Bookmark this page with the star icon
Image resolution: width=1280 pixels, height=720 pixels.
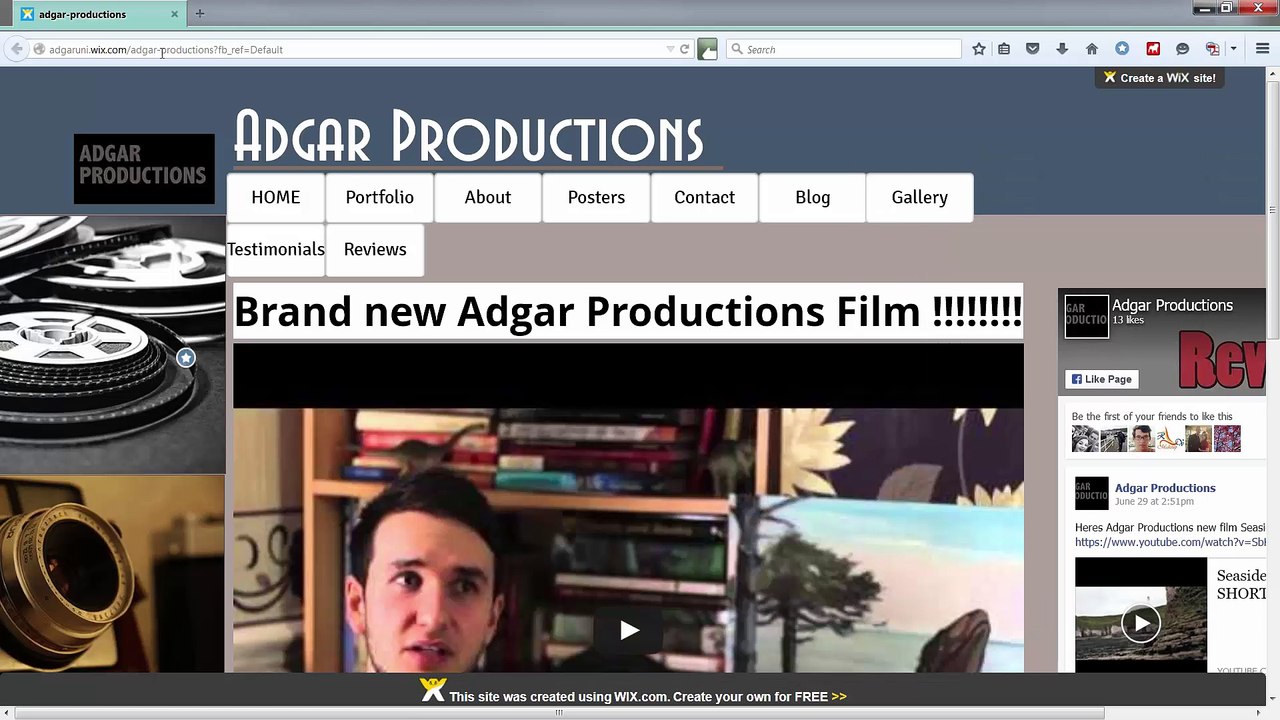tap(979, 49)
